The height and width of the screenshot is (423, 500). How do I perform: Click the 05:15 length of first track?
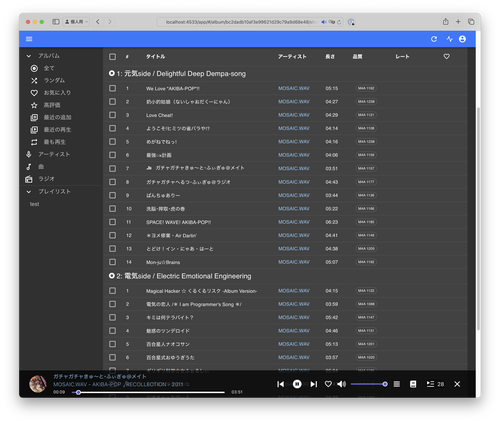(332, 88)
